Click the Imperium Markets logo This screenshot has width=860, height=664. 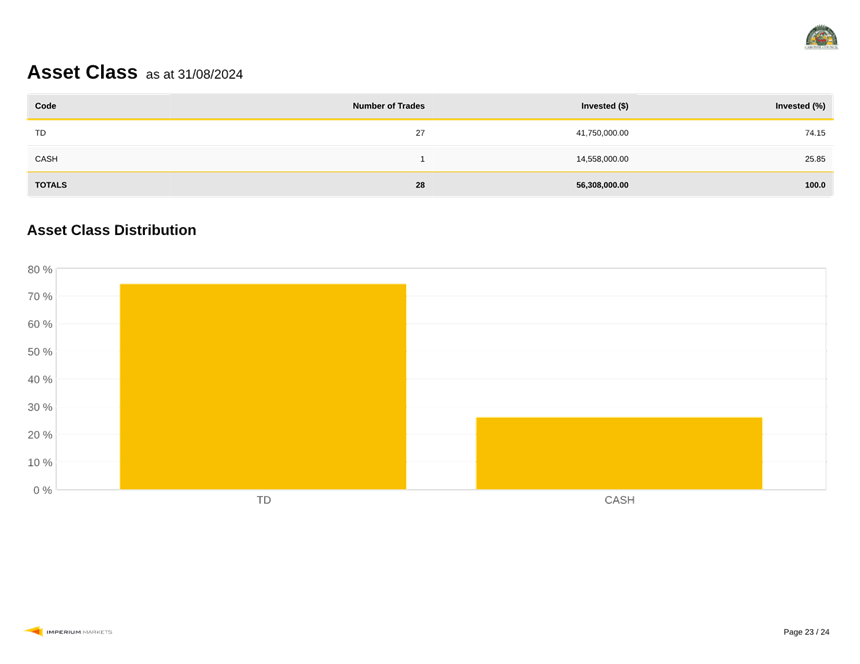68,632
